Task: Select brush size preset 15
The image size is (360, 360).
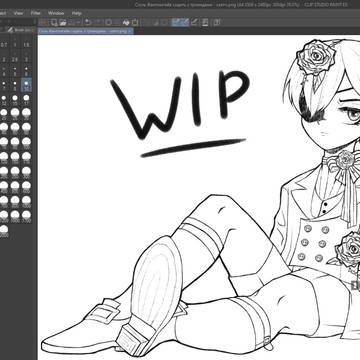Action: [15, 100]
